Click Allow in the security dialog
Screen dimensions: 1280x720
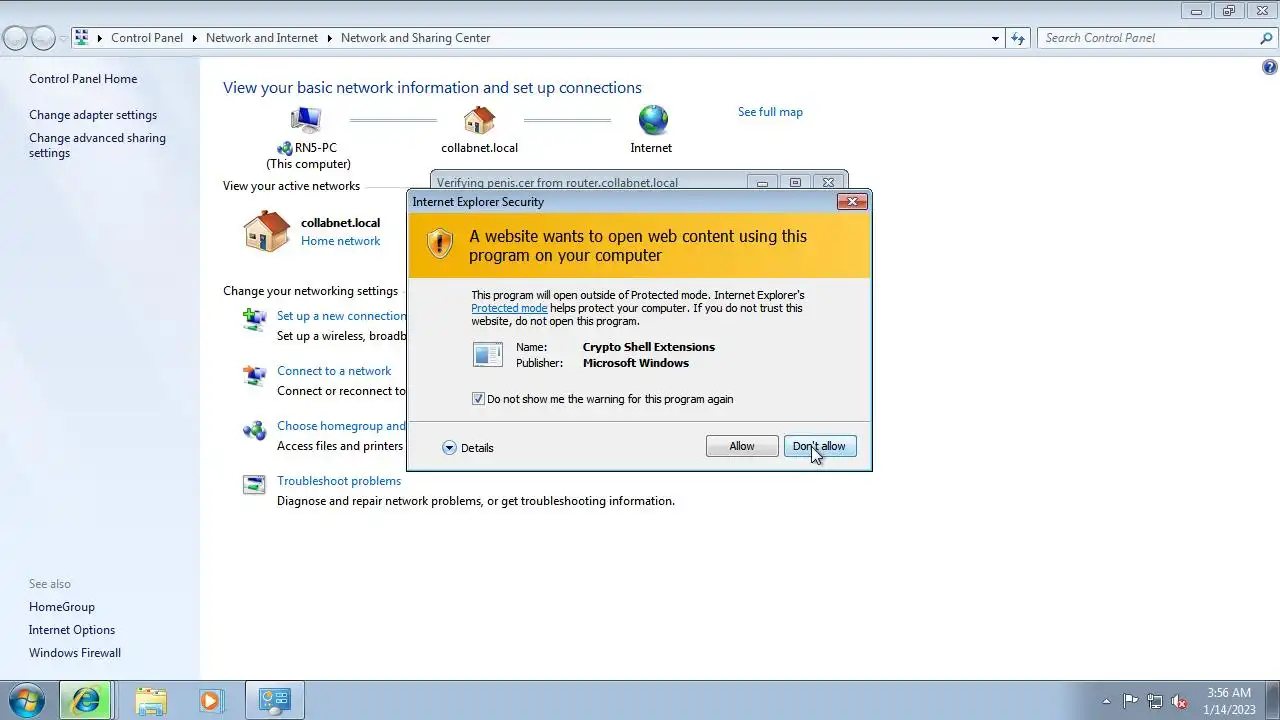tap(742, 446)
